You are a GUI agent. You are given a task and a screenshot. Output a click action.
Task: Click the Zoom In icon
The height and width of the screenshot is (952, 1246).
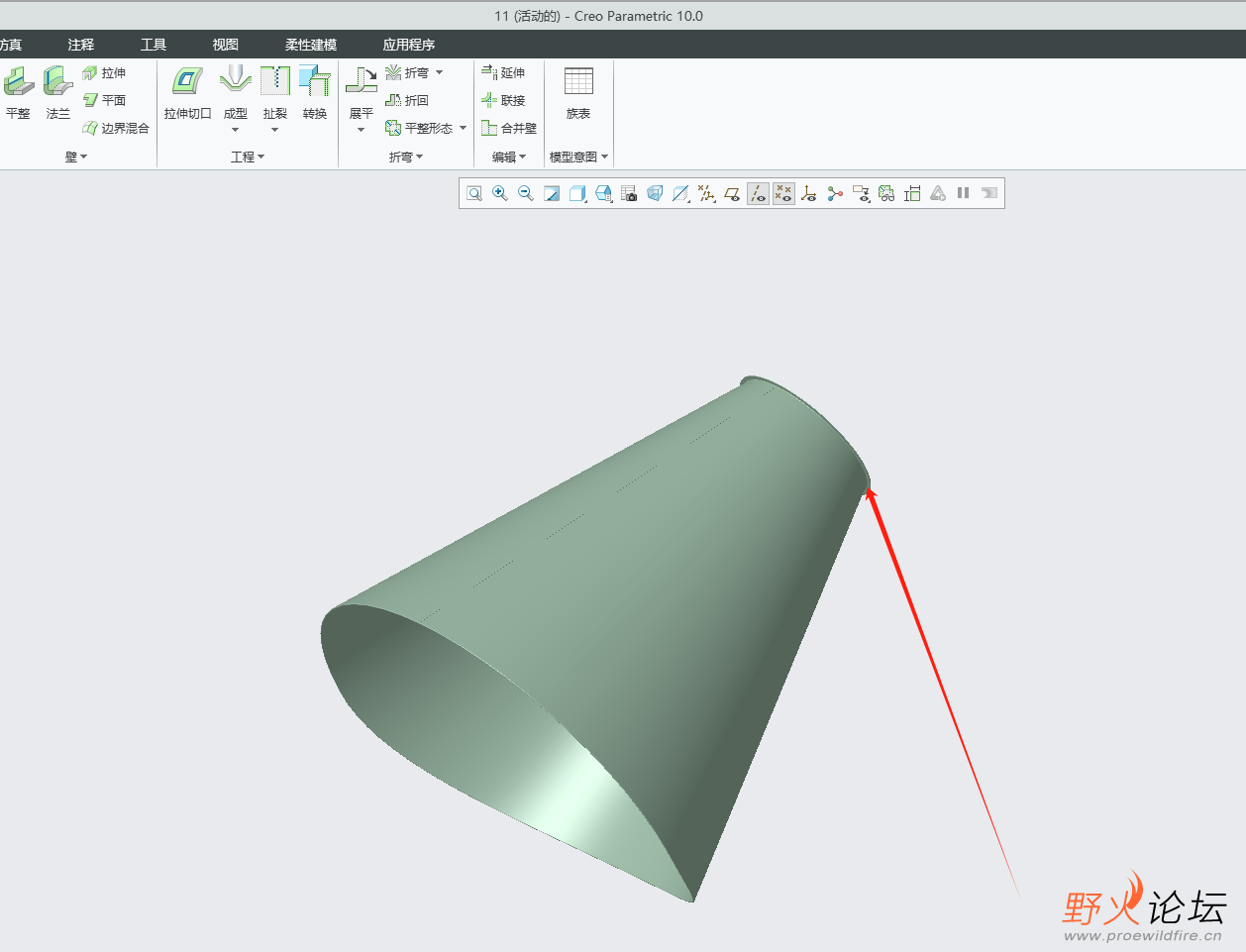500,193
